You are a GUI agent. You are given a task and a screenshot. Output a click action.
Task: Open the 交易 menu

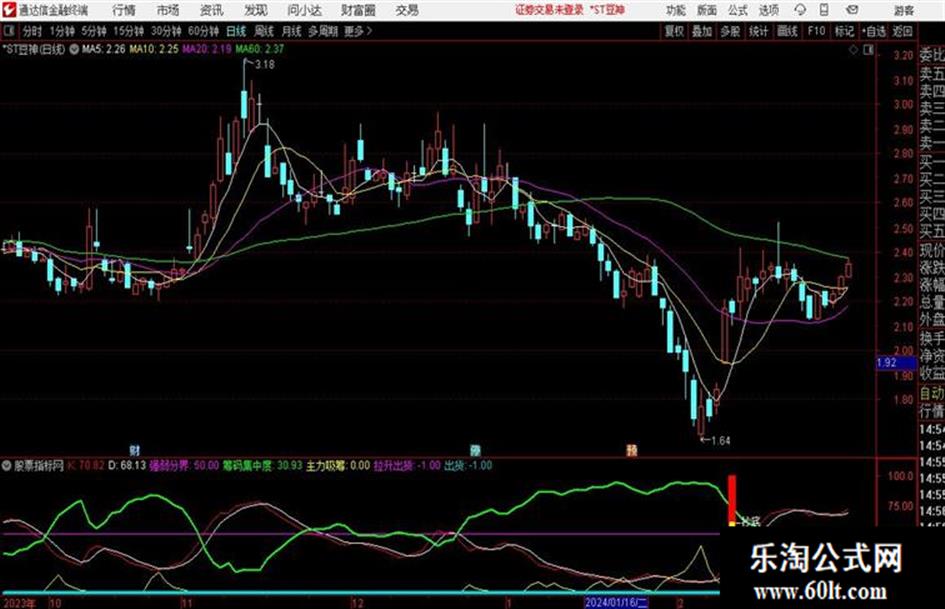point(407,10)
